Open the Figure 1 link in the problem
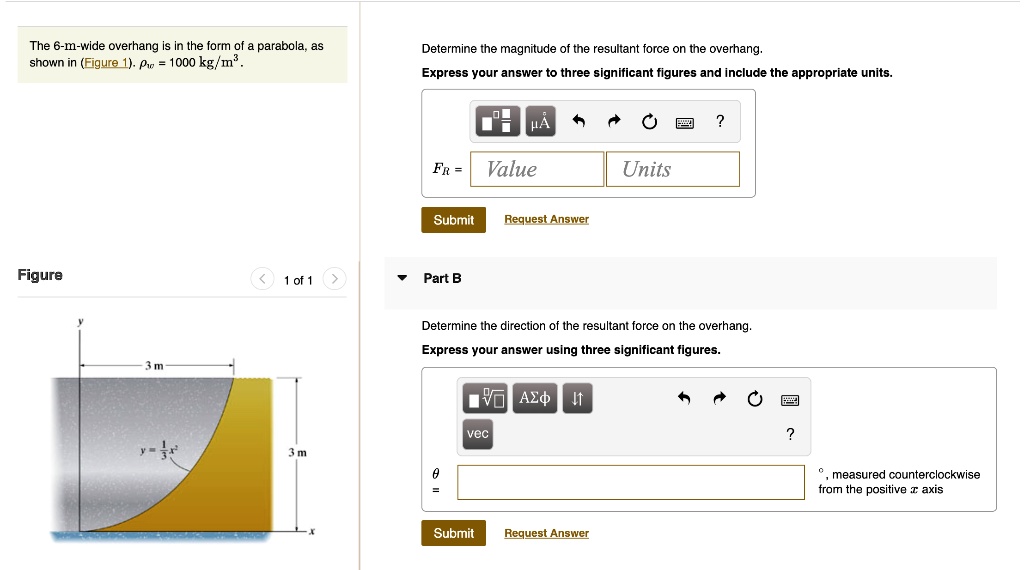Image resolution: width=1024 pixels, height=570 pixels. pyautogui.click(x=105, y=63)
